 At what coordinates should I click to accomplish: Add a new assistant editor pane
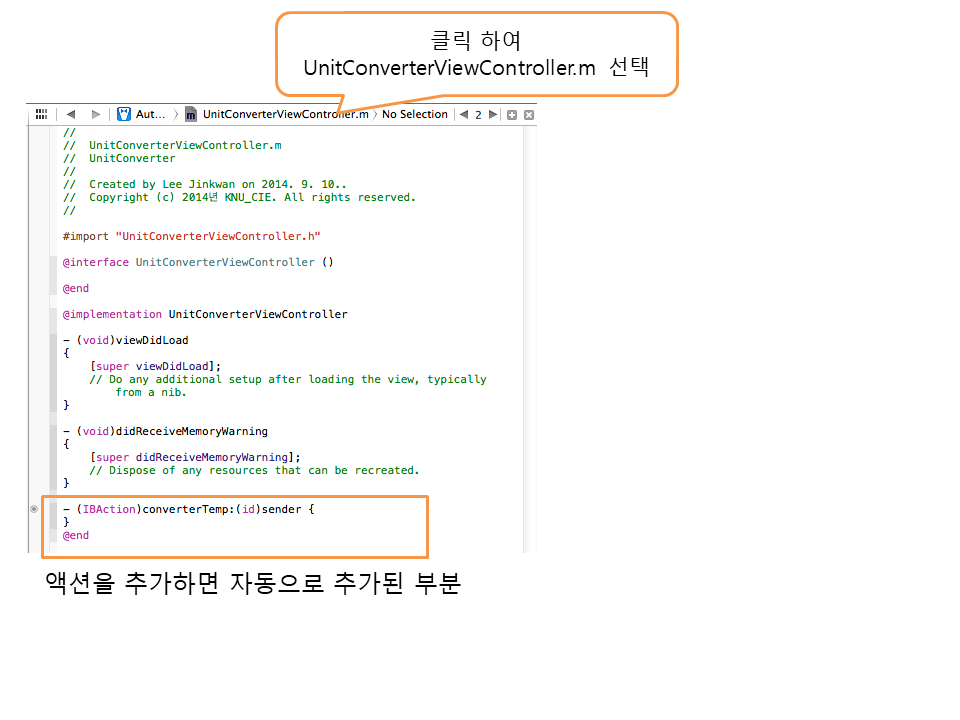pos(512,115)
